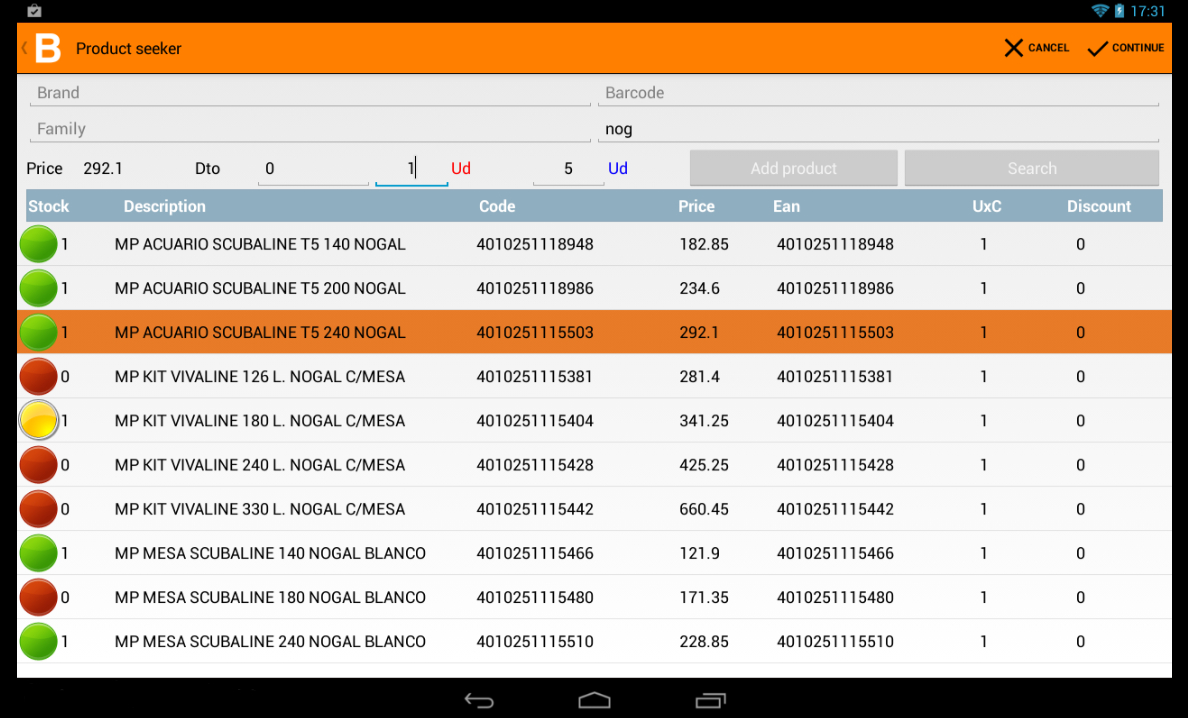Click the field with blue Ud showing 5
This screenshot has height=718, width=1188.
point(568,168)
